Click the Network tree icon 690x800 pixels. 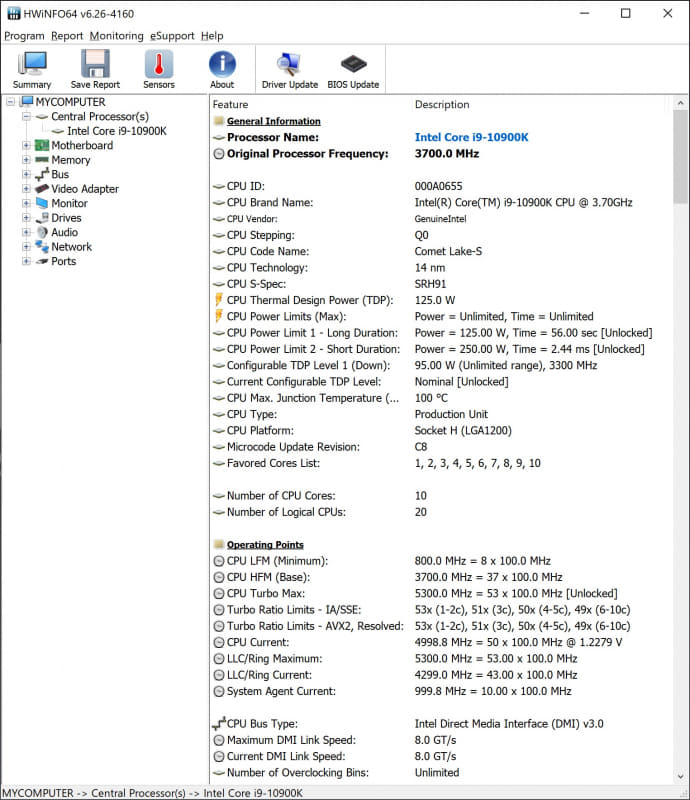tap(42, 246)
